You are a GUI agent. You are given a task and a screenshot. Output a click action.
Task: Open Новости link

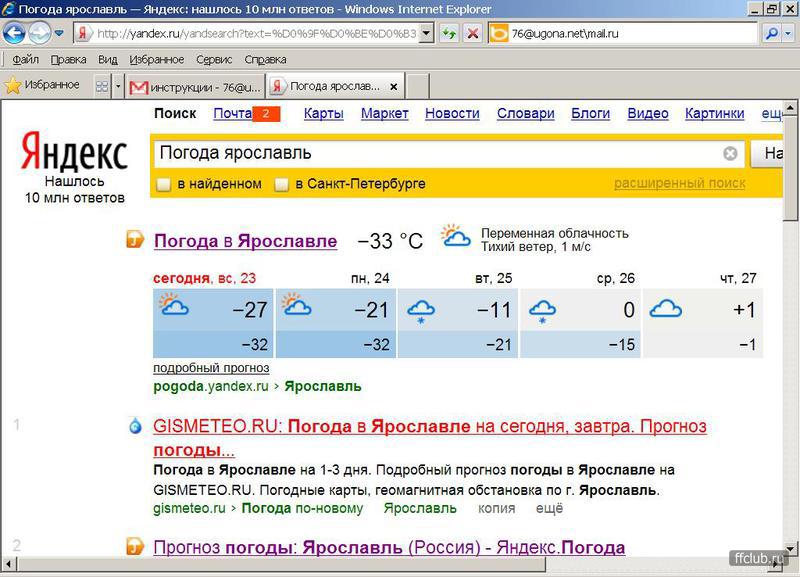point(452,113)
